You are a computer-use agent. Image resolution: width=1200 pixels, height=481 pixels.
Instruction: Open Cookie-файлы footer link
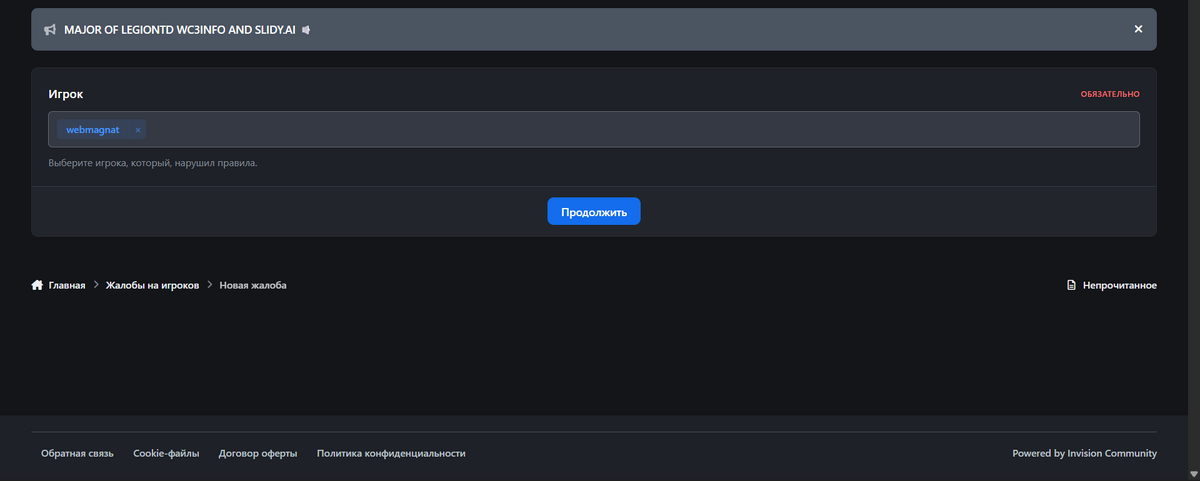pos(166,453)
